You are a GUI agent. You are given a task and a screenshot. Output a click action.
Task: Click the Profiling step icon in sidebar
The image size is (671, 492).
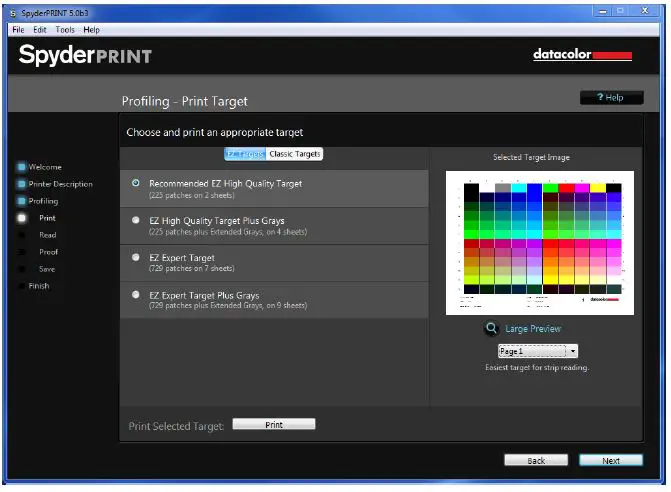coord(21,201)
